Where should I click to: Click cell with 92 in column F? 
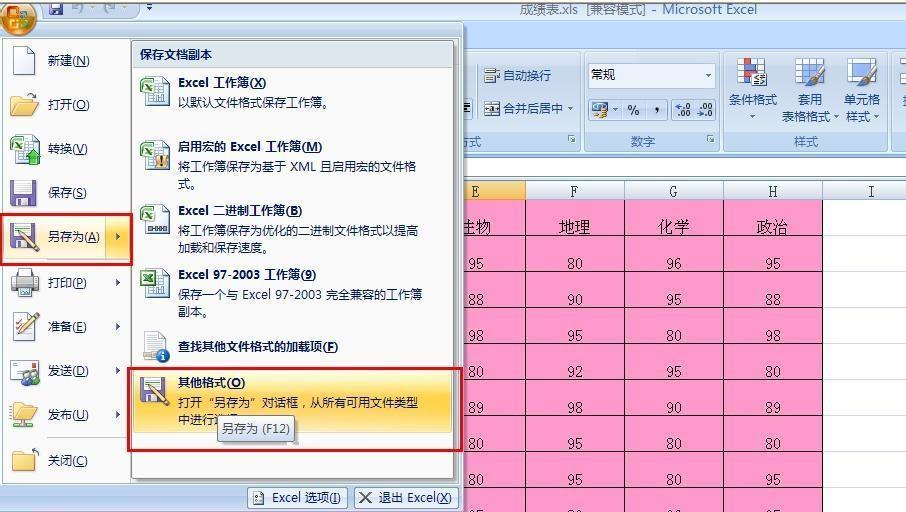tap(575, 363)
